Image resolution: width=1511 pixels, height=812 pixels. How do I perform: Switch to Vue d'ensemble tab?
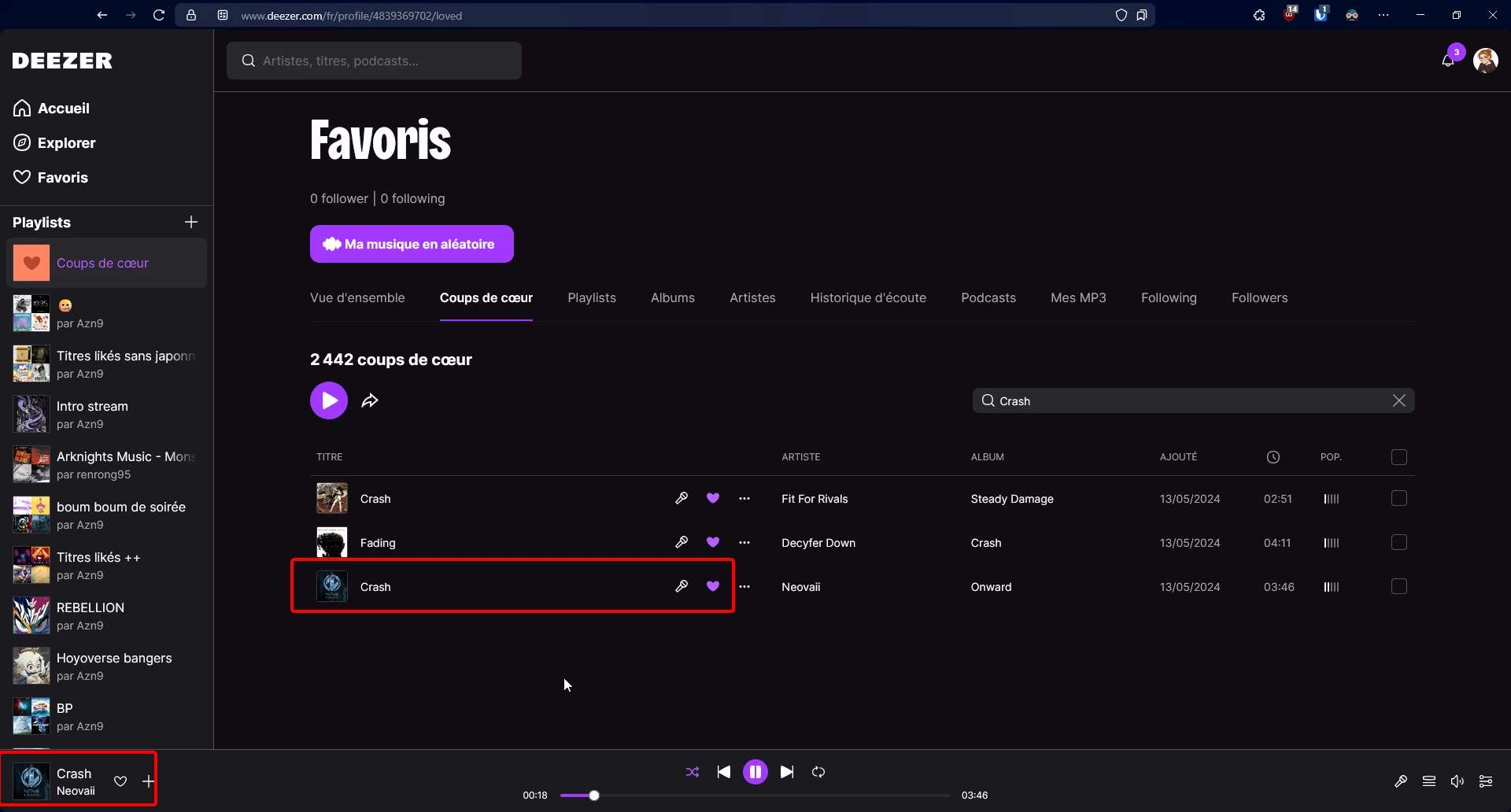click(357, 297)
